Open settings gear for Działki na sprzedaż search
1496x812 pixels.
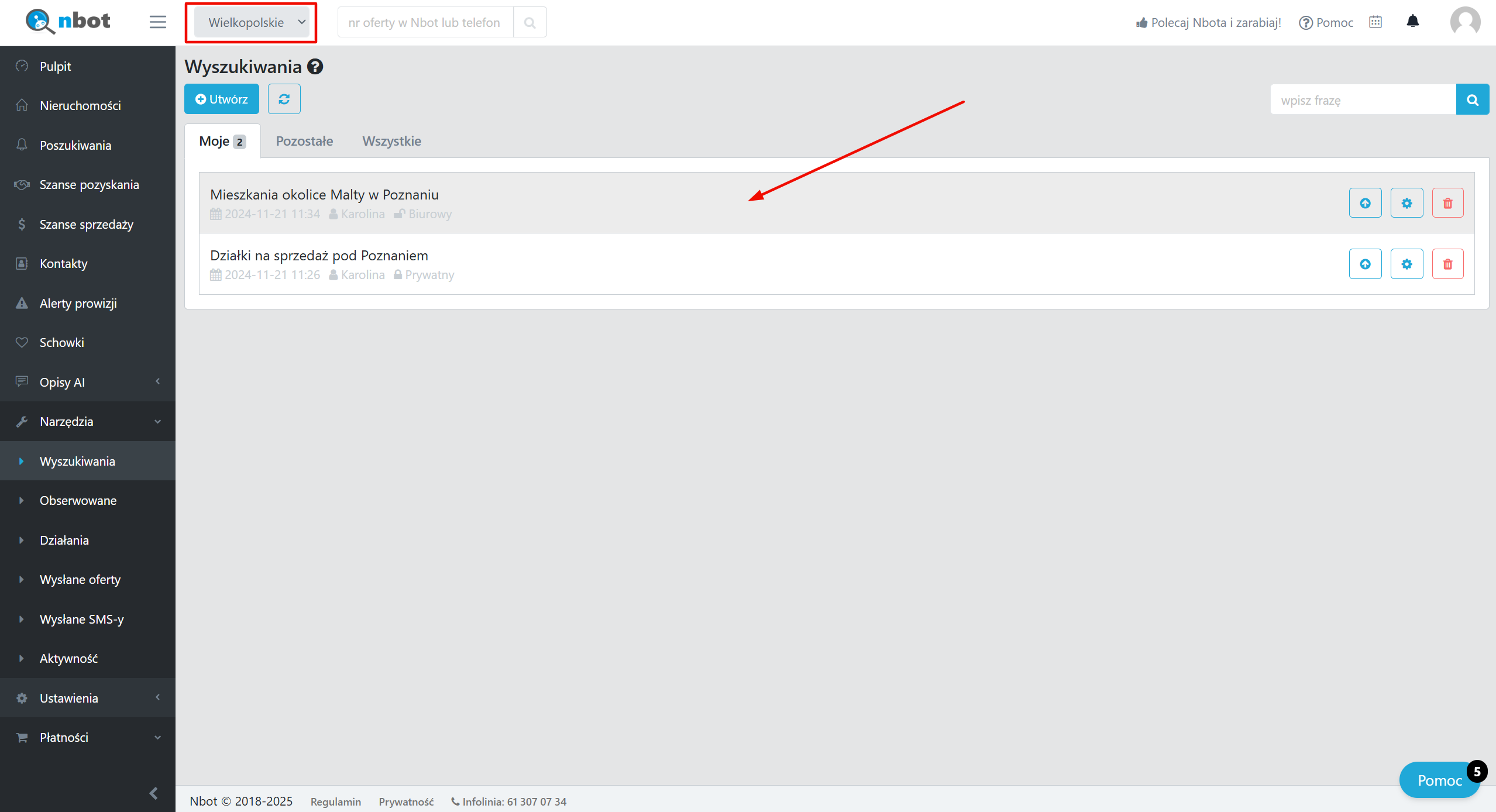[x=1406, y=264]
